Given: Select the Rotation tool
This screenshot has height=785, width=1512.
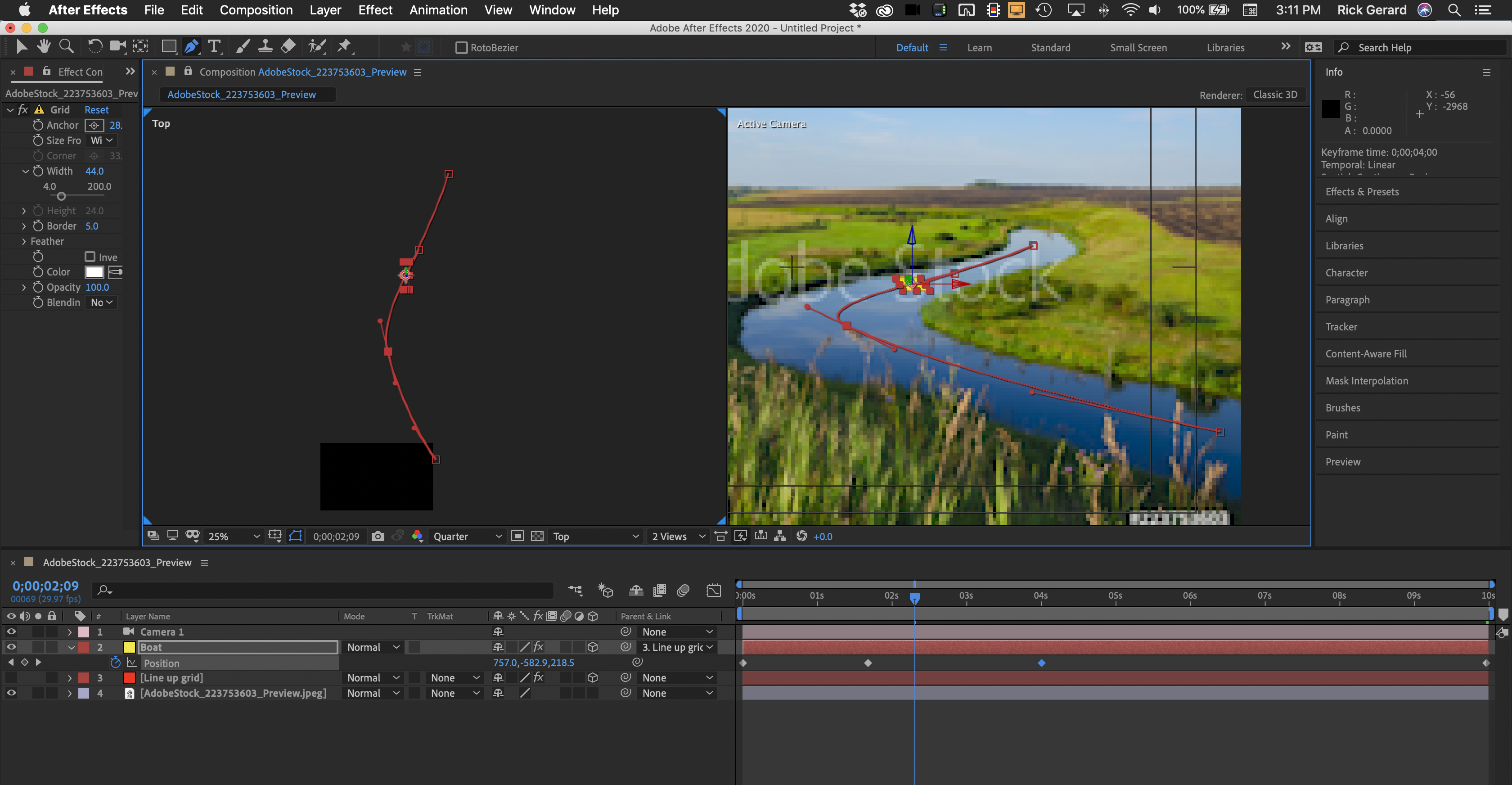Looking at the screenshot, I should pyautogui.click(x=95, y=46).
